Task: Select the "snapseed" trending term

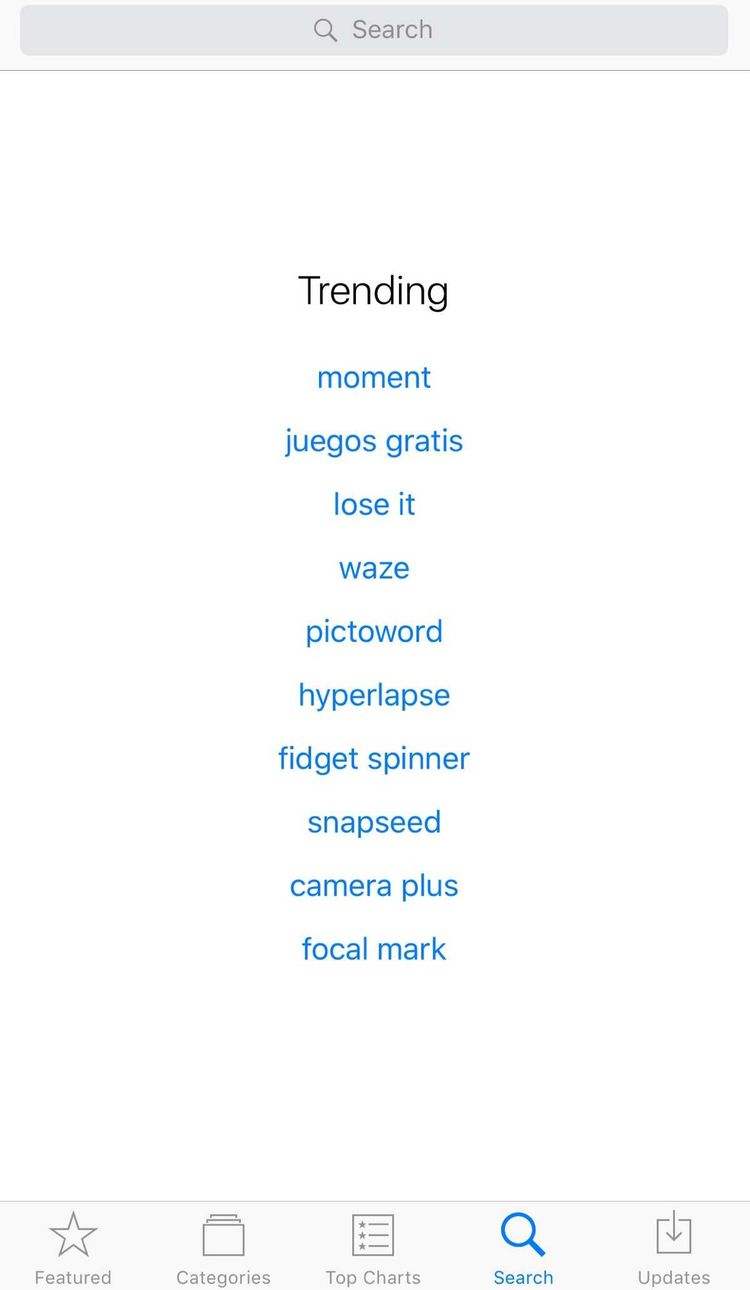Action: point(374,822)
